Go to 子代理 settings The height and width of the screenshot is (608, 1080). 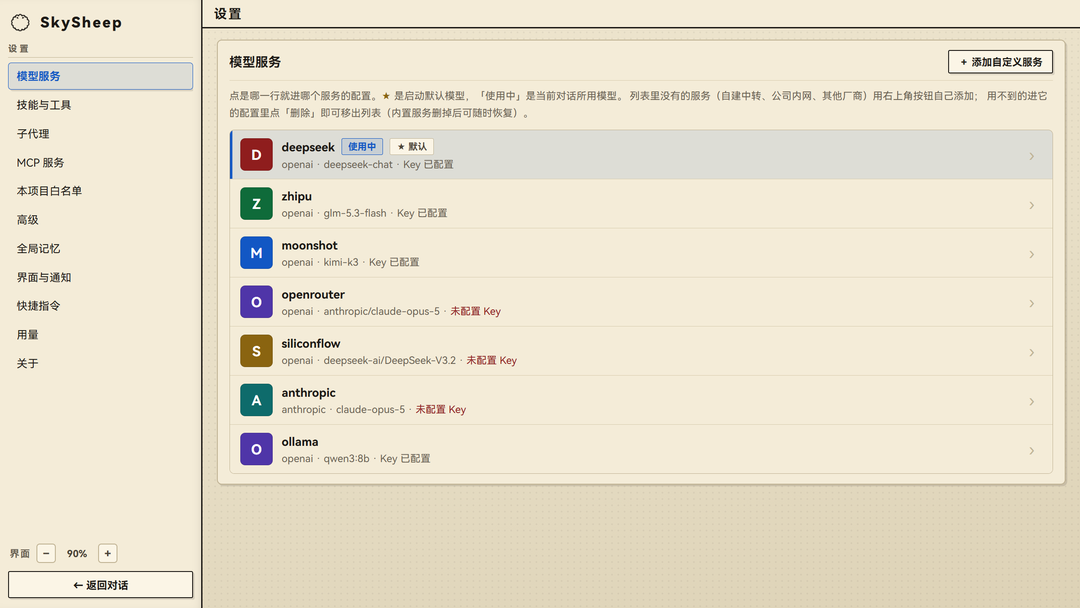coord(101,134)
